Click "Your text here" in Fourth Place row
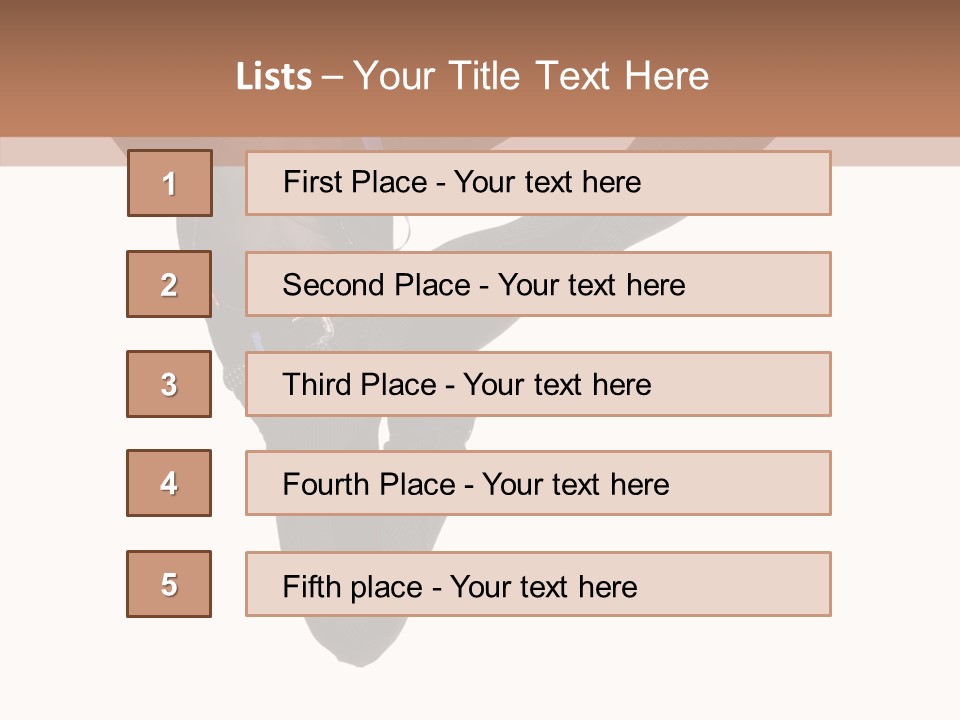Image resolution: width=960 pixels, height=720 pixels. point(575,485)
